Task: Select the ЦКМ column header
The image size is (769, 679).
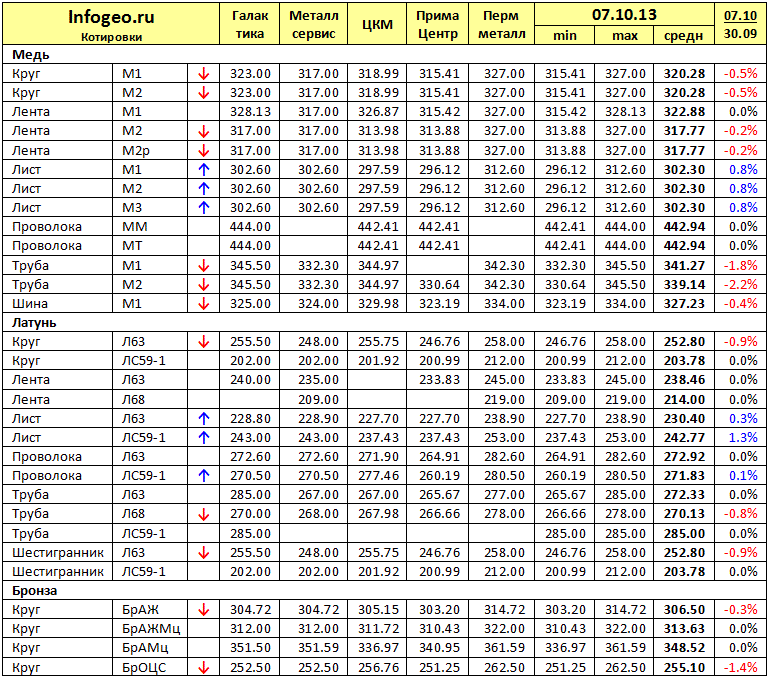Action: (x=377, y=25)
